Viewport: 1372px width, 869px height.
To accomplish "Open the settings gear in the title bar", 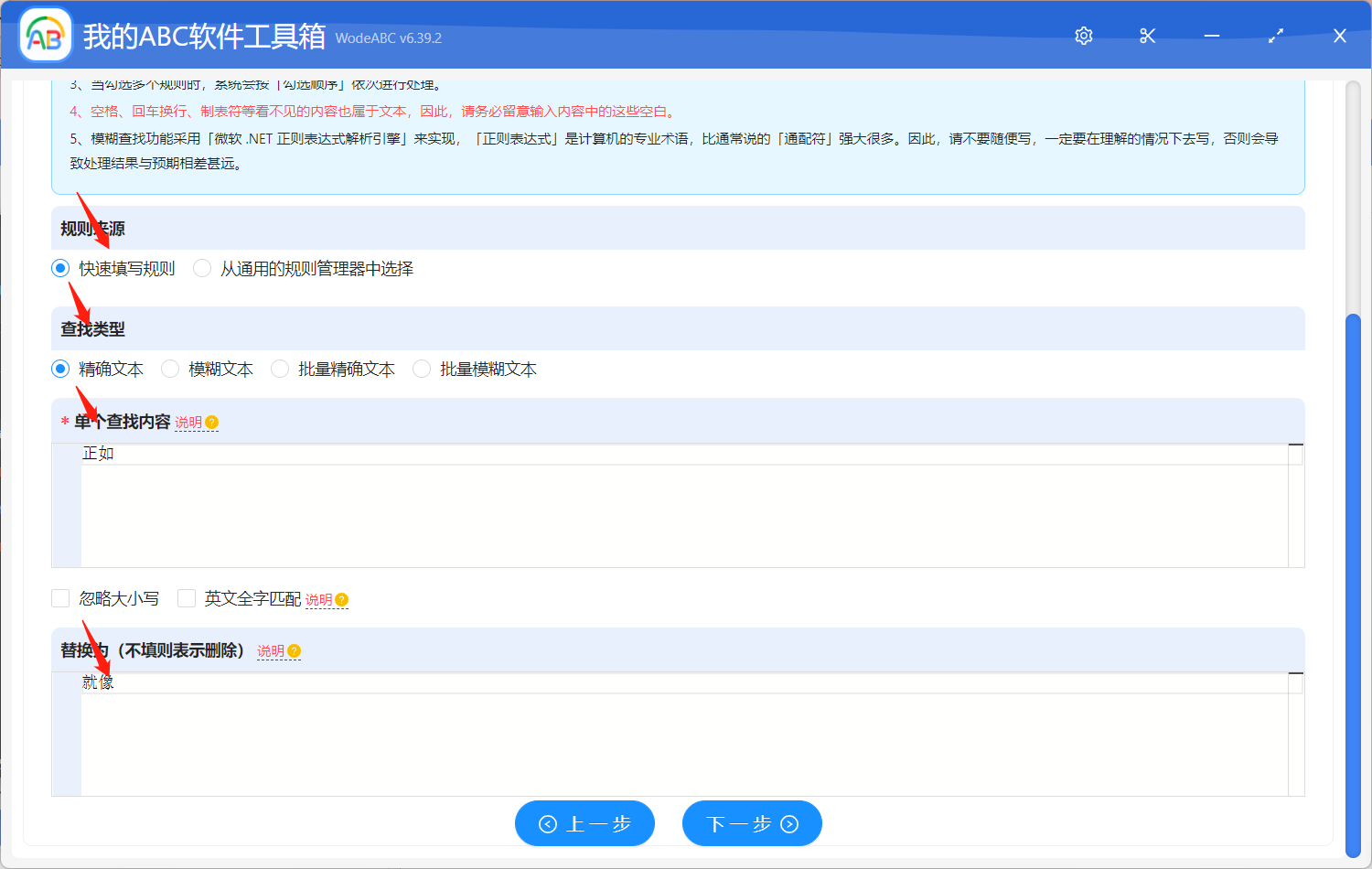I will coord(1083,36).
